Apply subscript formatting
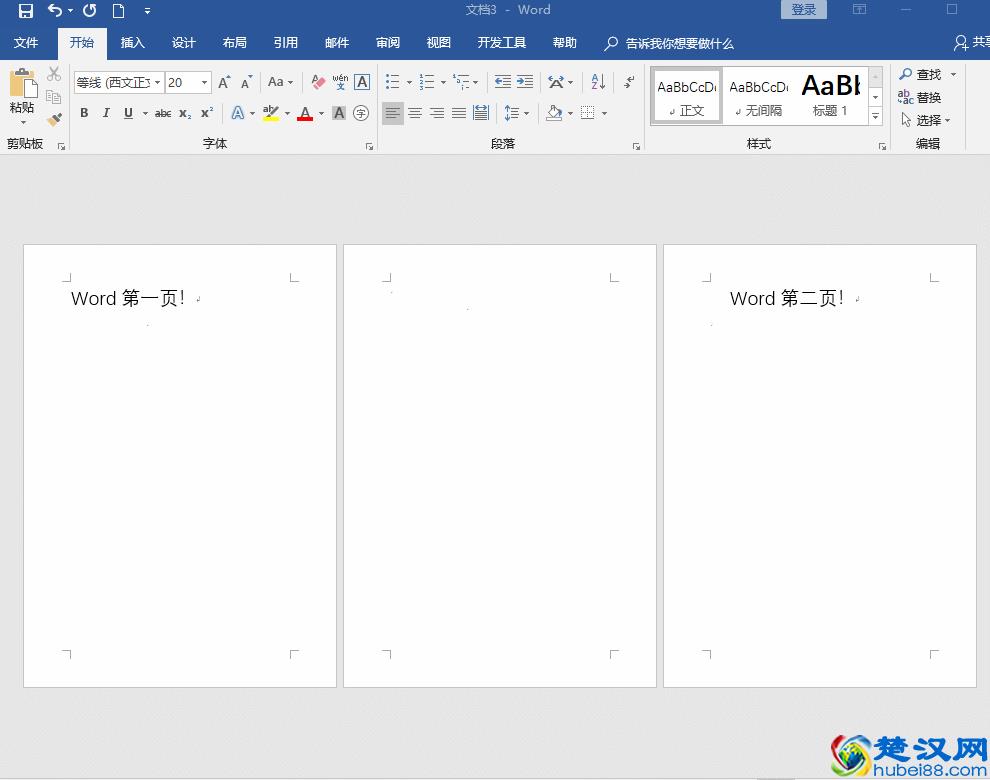 point(184,113)
